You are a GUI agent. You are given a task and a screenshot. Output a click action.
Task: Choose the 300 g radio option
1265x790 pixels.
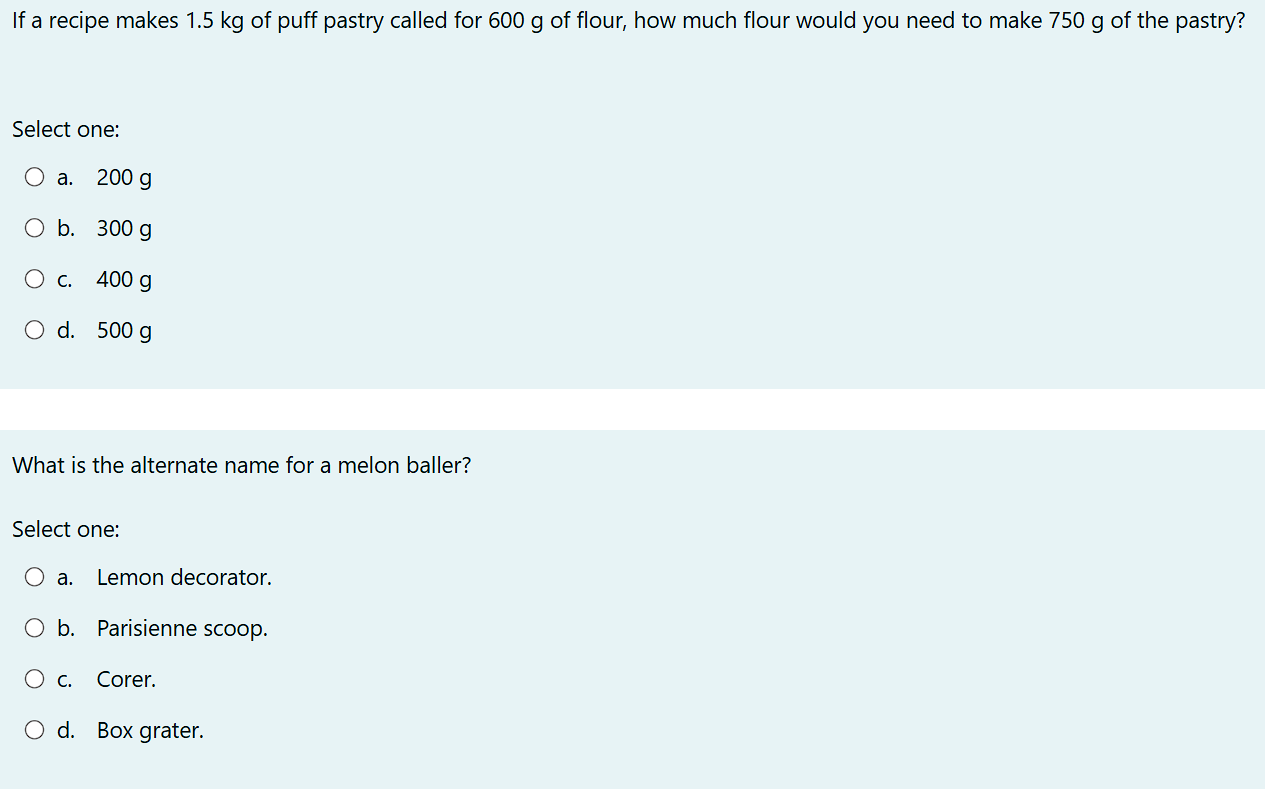[35, 229]
